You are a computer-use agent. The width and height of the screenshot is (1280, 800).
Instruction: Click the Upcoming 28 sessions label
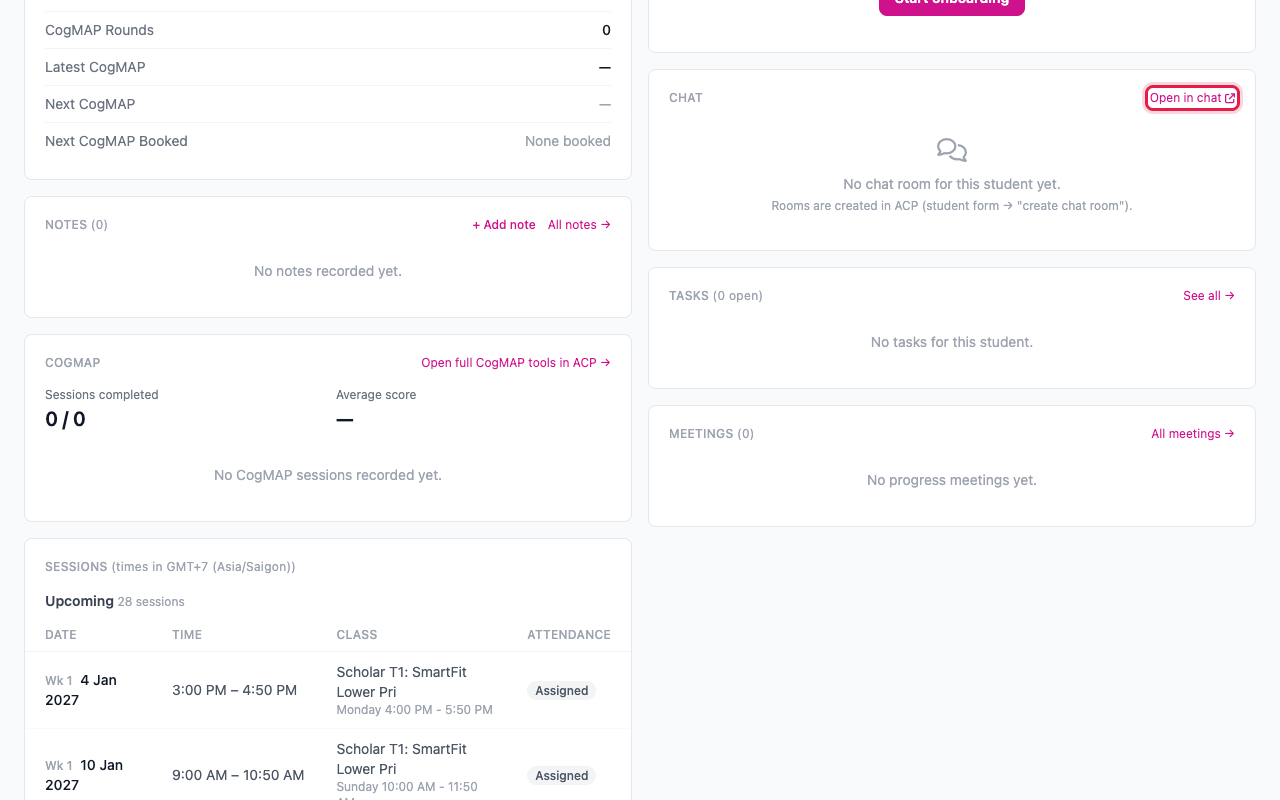115,601
